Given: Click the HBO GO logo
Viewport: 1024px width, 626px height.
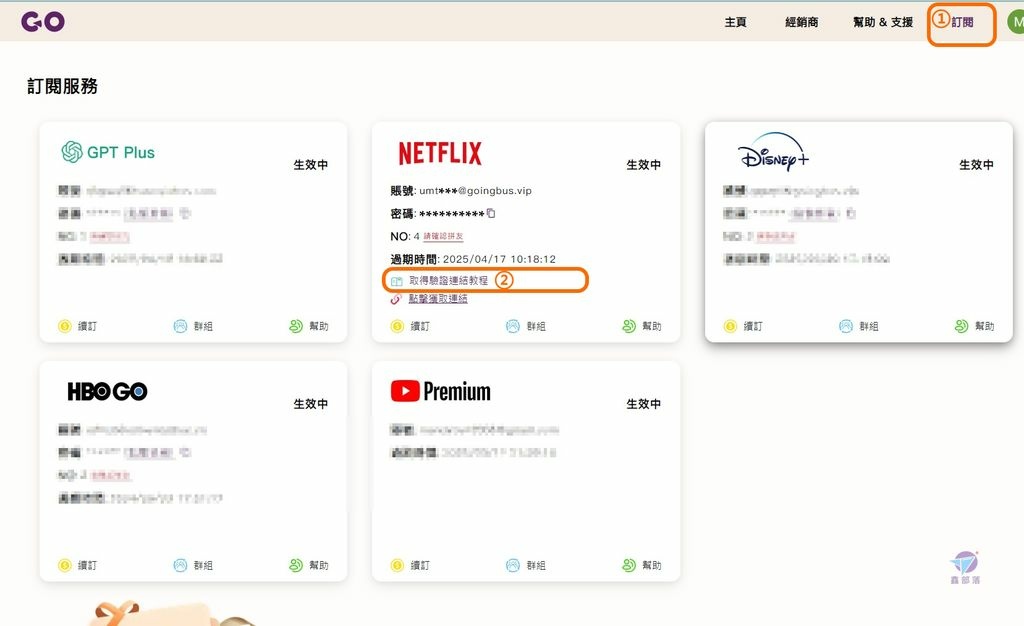Looking at the screenshot, I should click(x=108, y=392).
